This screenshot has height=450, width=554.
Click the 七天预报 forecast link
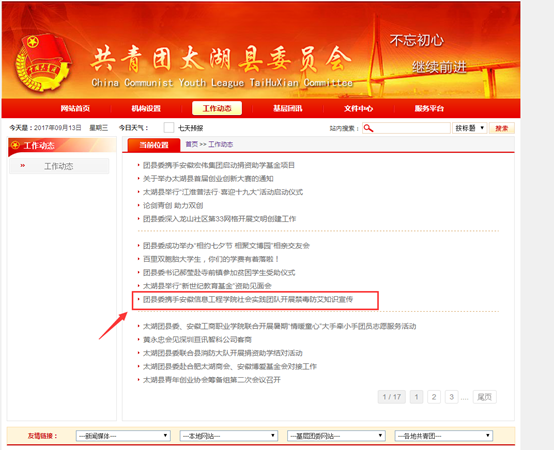click(x=190, y=128)
